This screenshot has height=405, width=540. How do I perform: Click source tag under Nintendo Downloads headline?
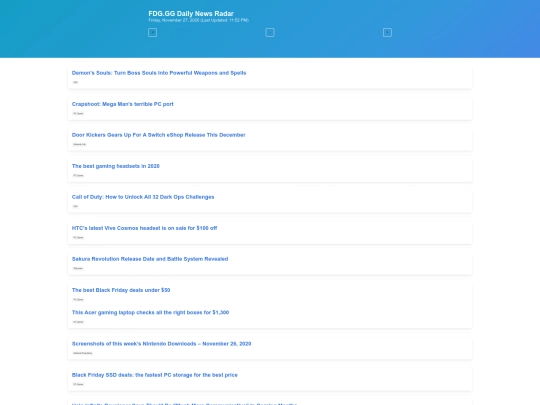[x=83, y=353]
